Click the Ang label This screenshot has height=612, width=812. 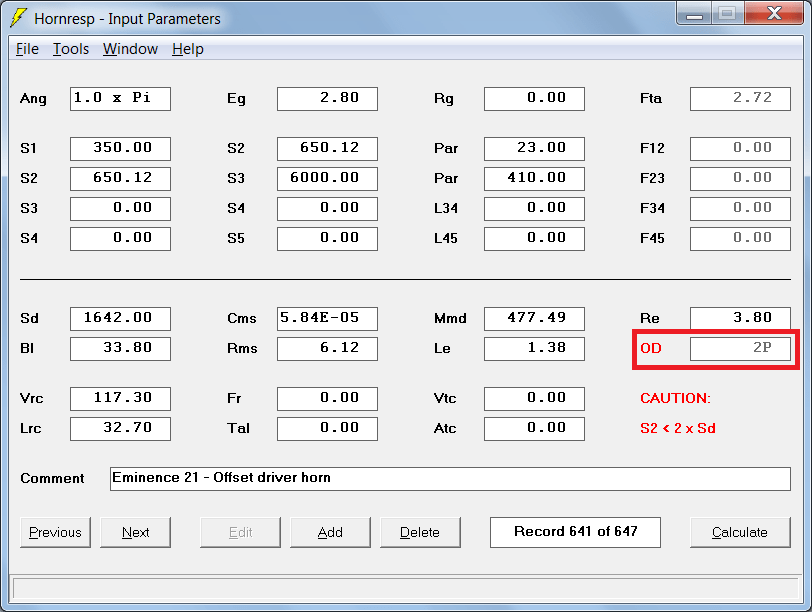(x=33, y=99)
